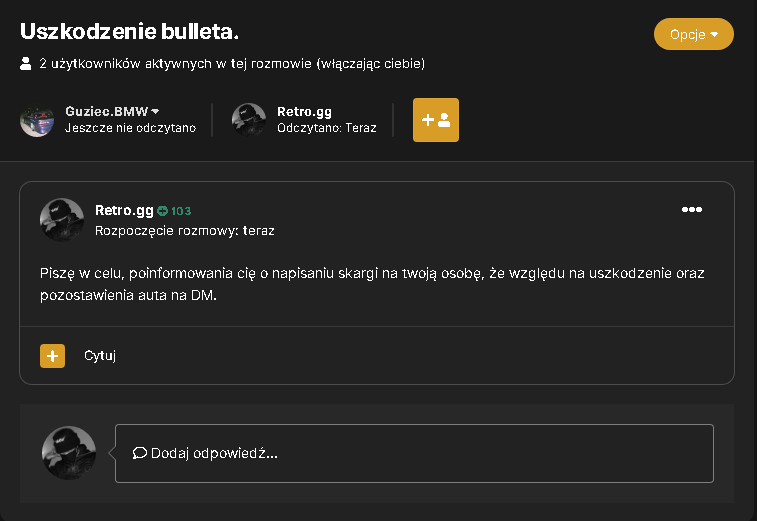
Task: Click the message text about skarga
Action: point(372,284)
